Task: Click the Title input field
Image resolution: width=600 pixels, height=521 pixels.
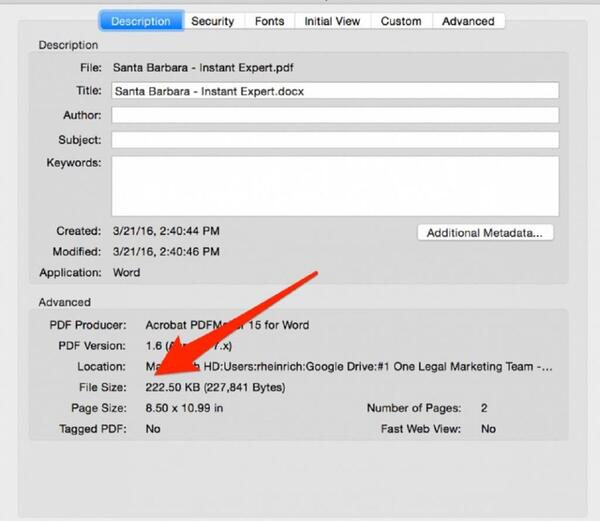Action: [335, 91]
